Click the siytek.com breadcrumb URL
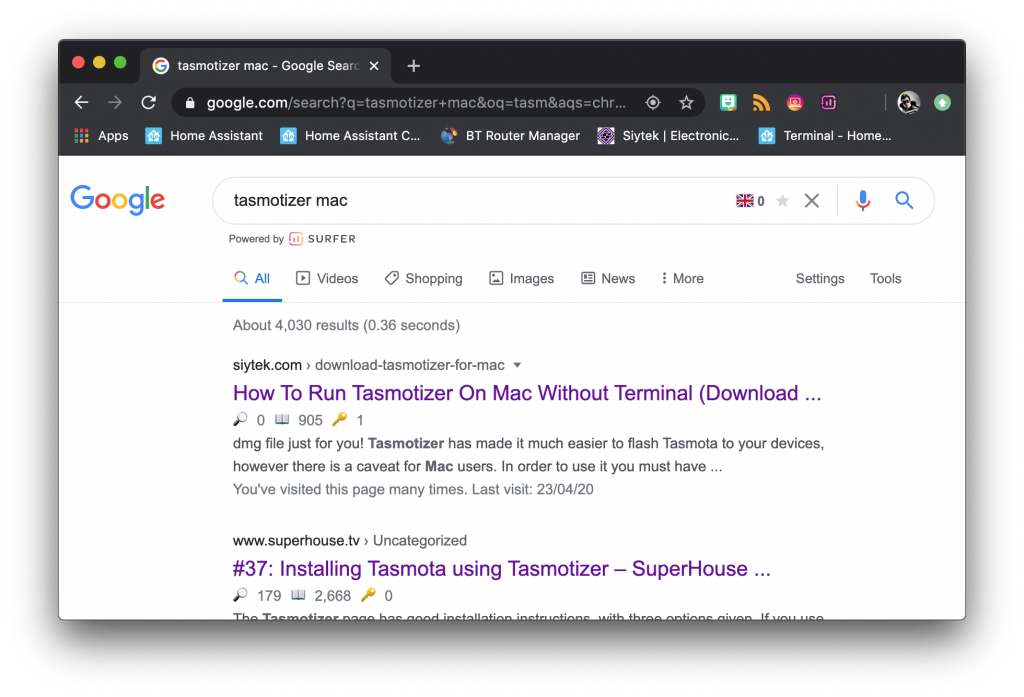Viewport: 1024px width, 697px height. point(369,365)
